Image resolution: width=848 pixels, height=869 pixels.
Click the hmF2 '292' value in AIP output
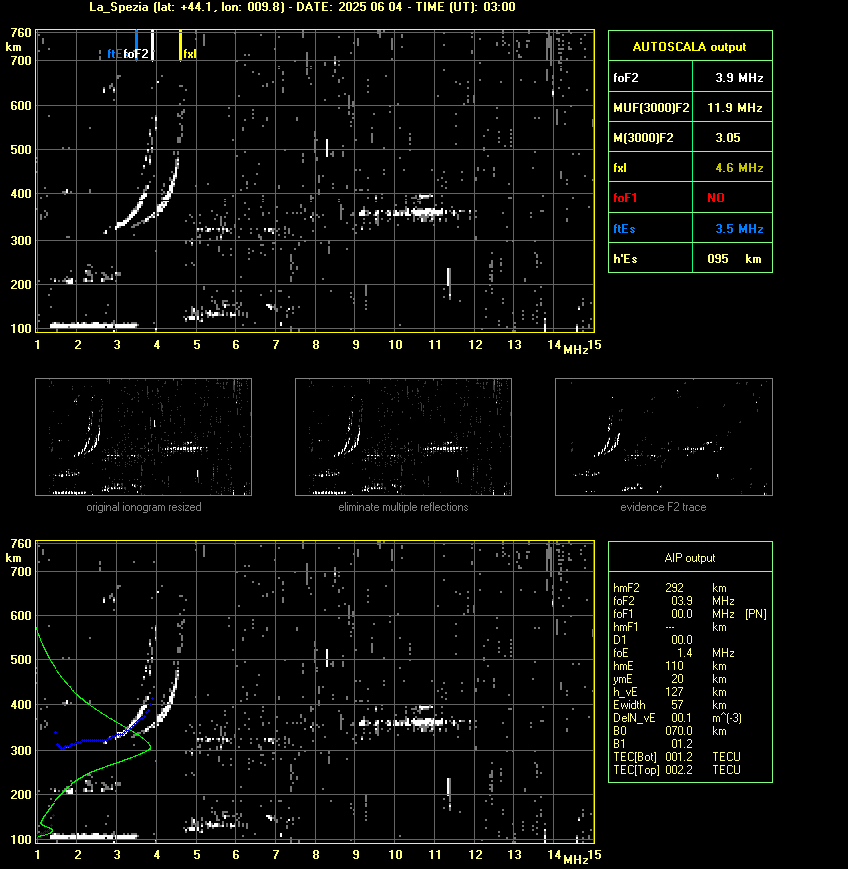tap(675, 588)
